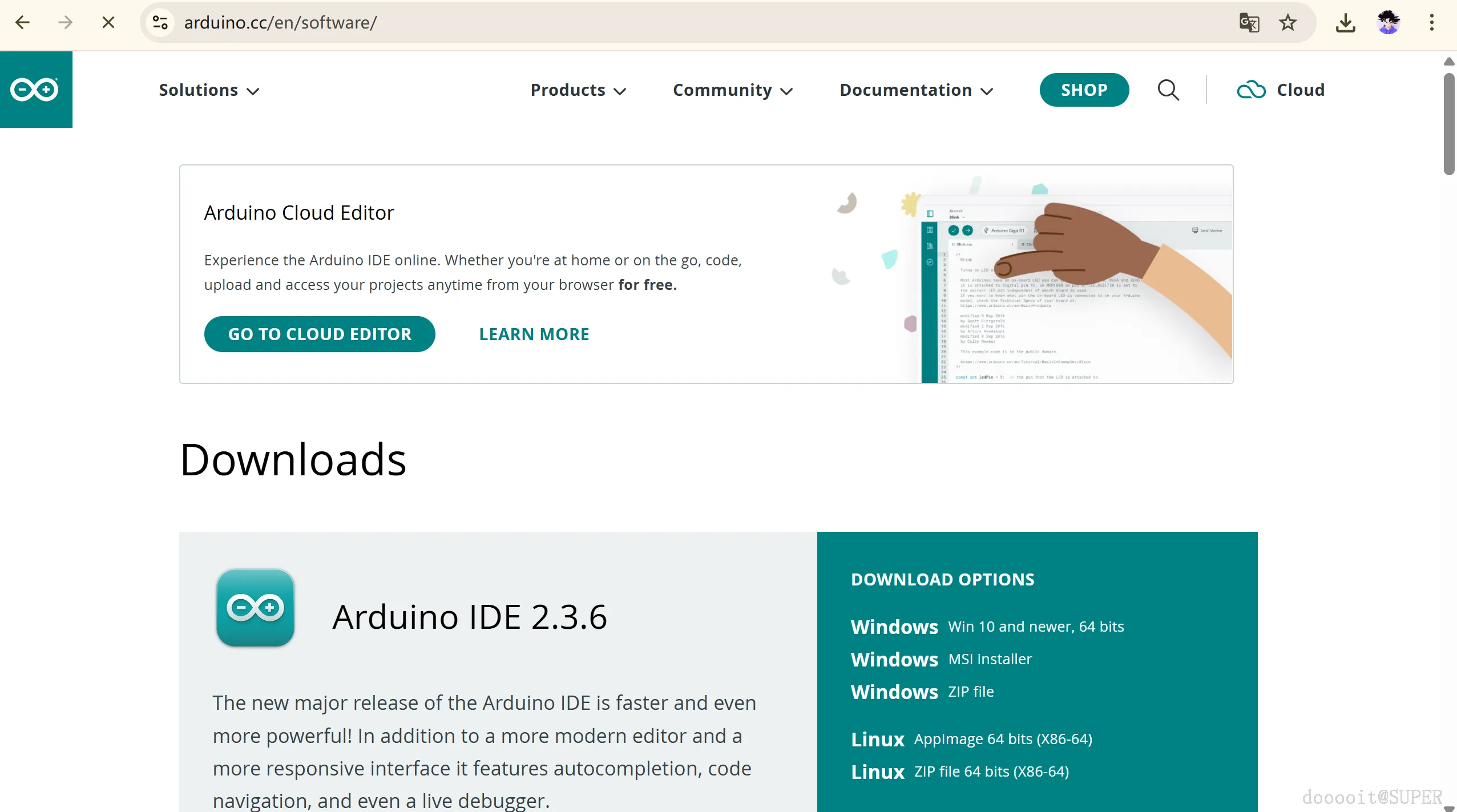Follow the LEARN MORE link

[x=534, y=334]
